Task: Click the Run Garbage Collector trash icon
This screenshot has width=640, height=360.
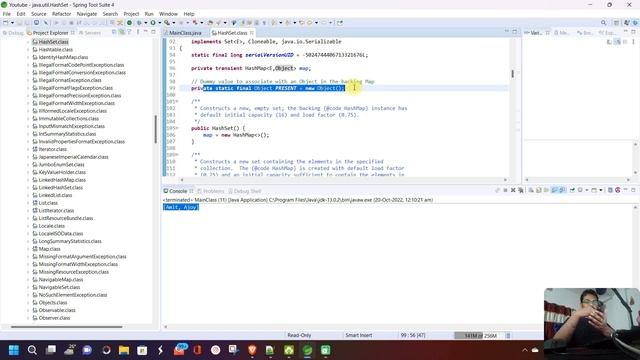Action: [508, 336]
